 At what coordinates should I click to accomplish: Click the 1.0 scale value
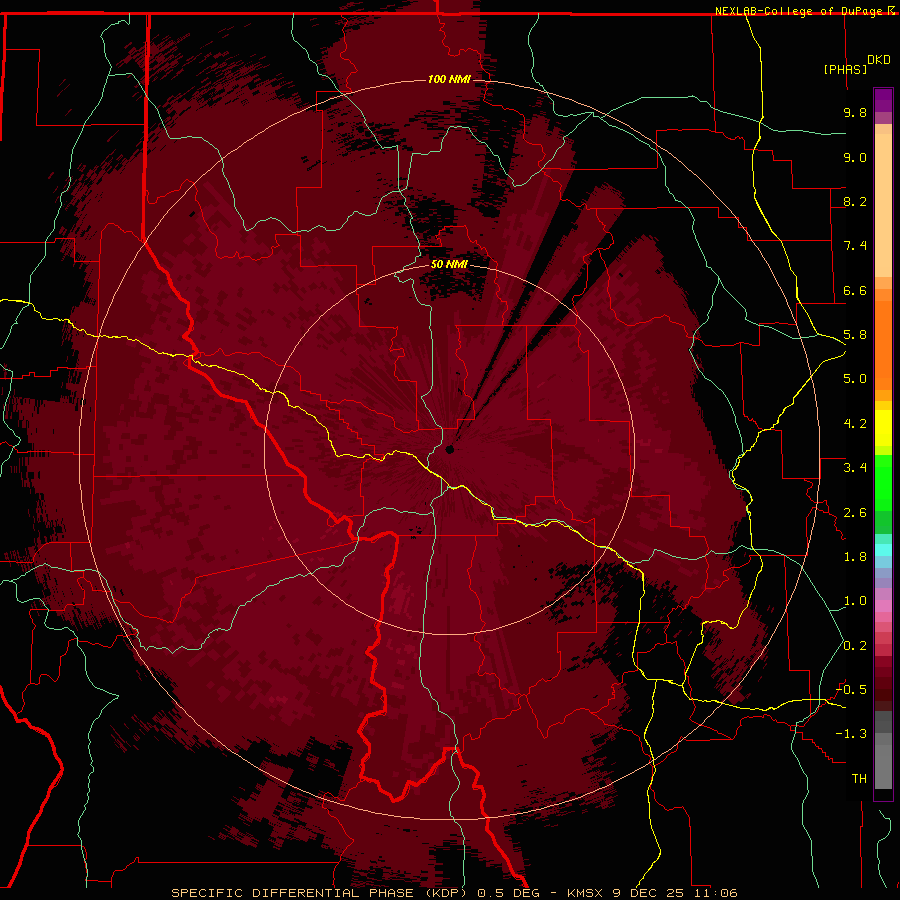tap(855, 601)
